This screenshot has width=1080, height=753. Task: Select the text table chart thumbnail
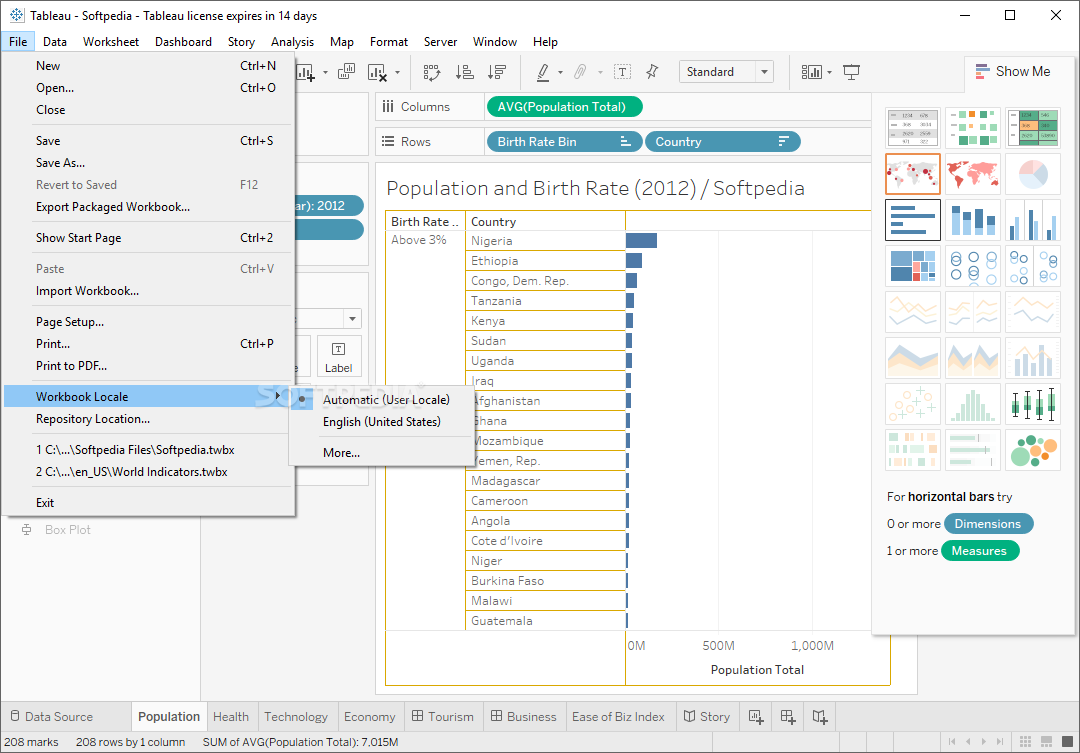tap(913, 127)
